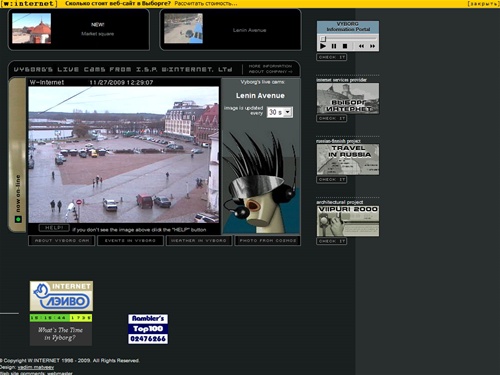This screenshot has height=375, width=500.
Task: Open 'Events in Vyborg' tab
Action: pyautogui.click(x=130, y=240)
